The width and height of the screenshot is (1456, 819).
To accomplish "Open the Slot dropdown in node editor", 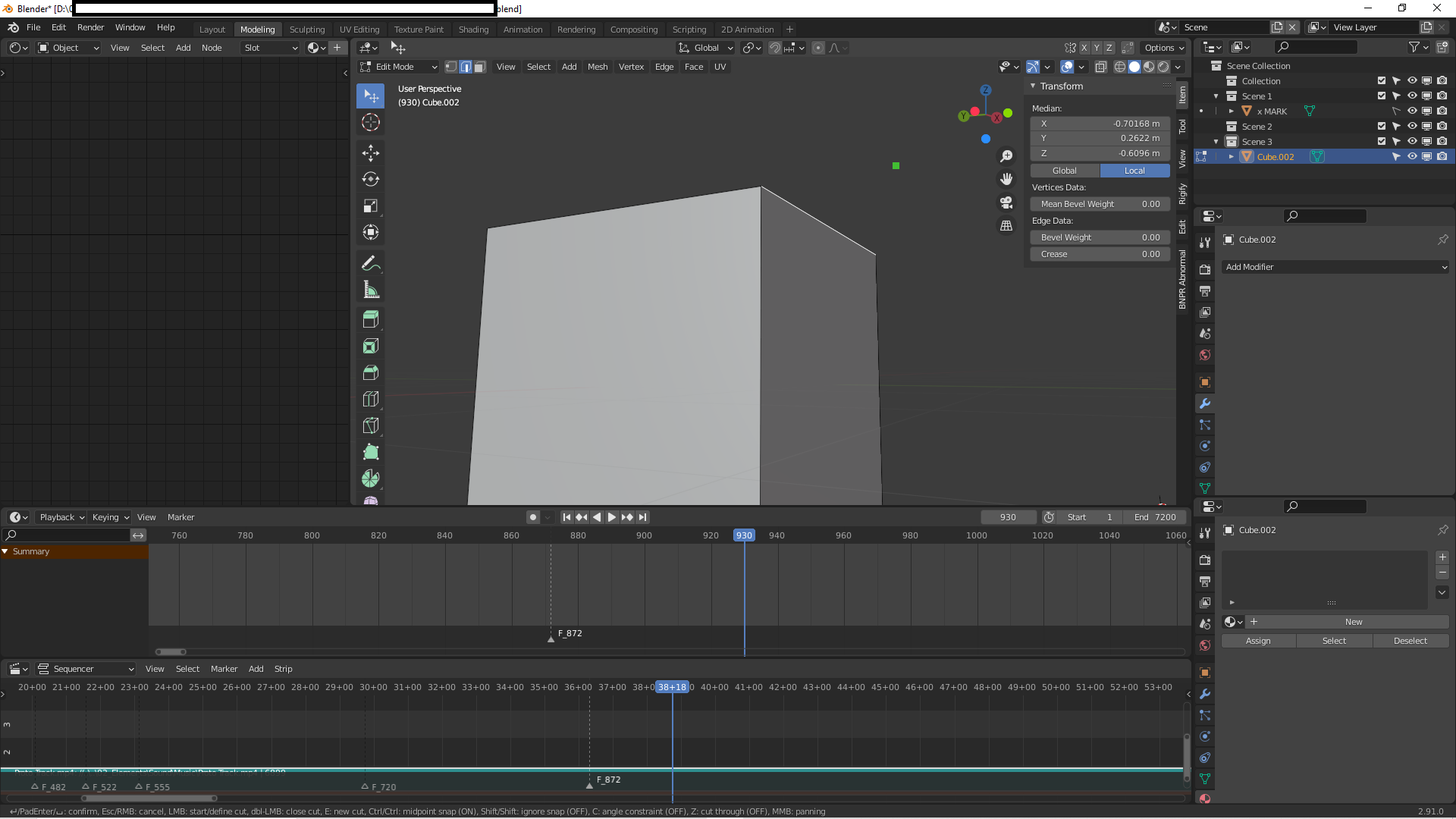I will point(271,48).
